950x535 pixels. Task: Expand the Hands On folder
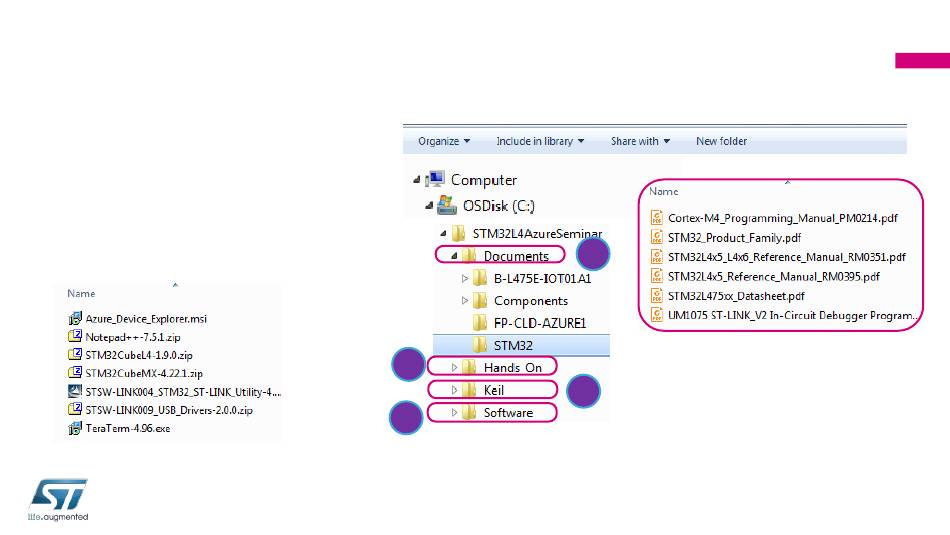(x=454, y=367)
